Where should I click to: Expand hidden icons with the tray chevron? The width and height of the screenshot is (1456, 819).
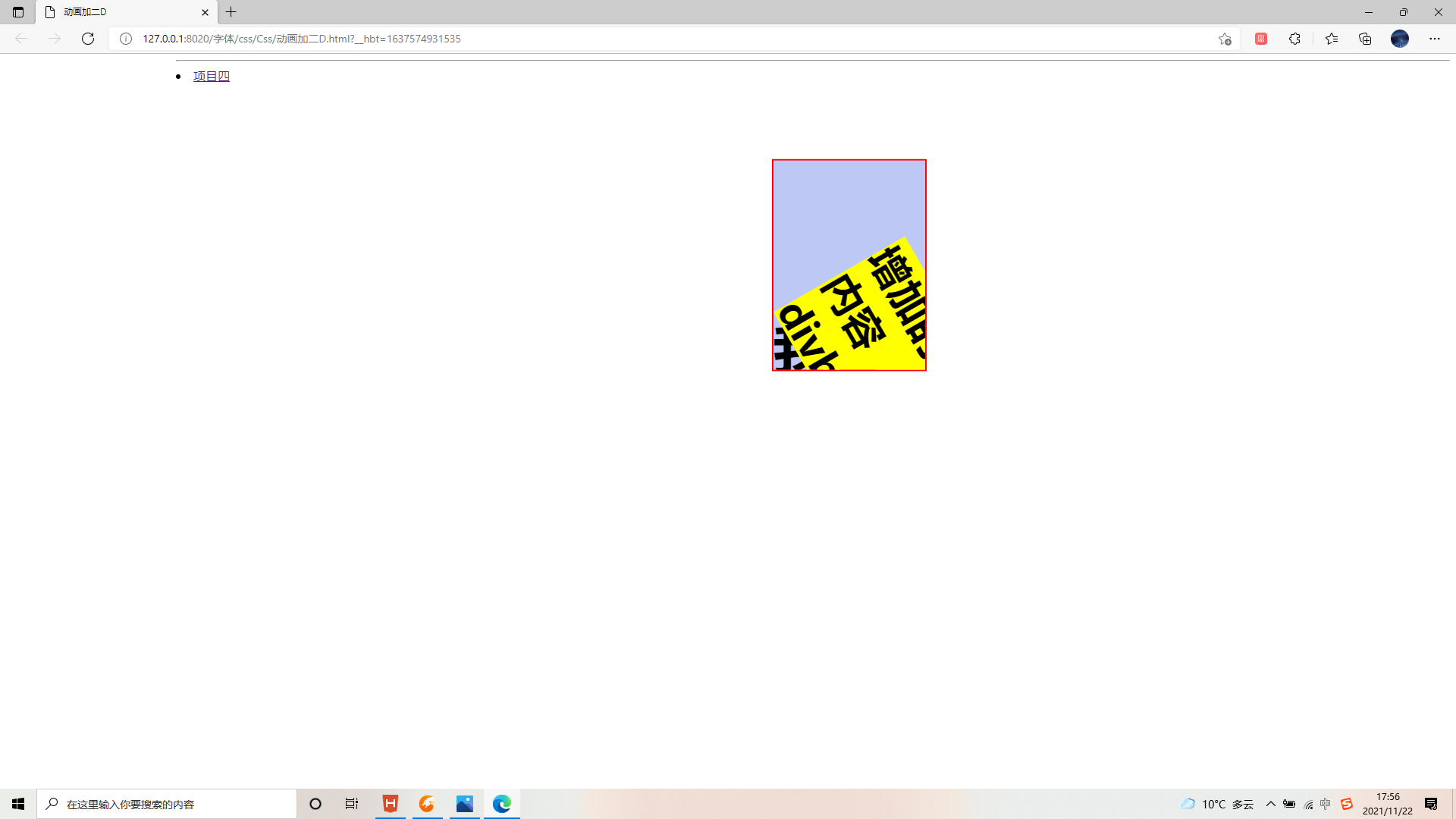click(x=1271, y=804)
